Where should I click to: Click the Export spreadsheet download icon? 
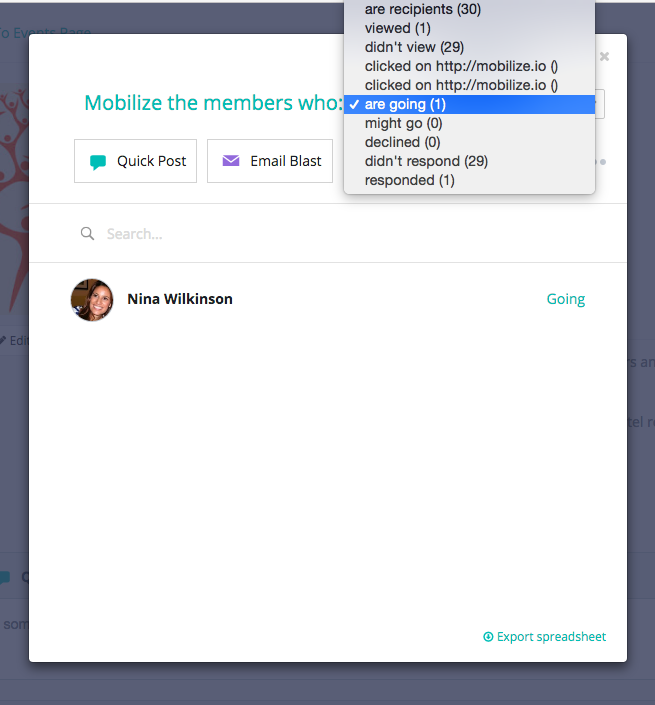[488, 637]
